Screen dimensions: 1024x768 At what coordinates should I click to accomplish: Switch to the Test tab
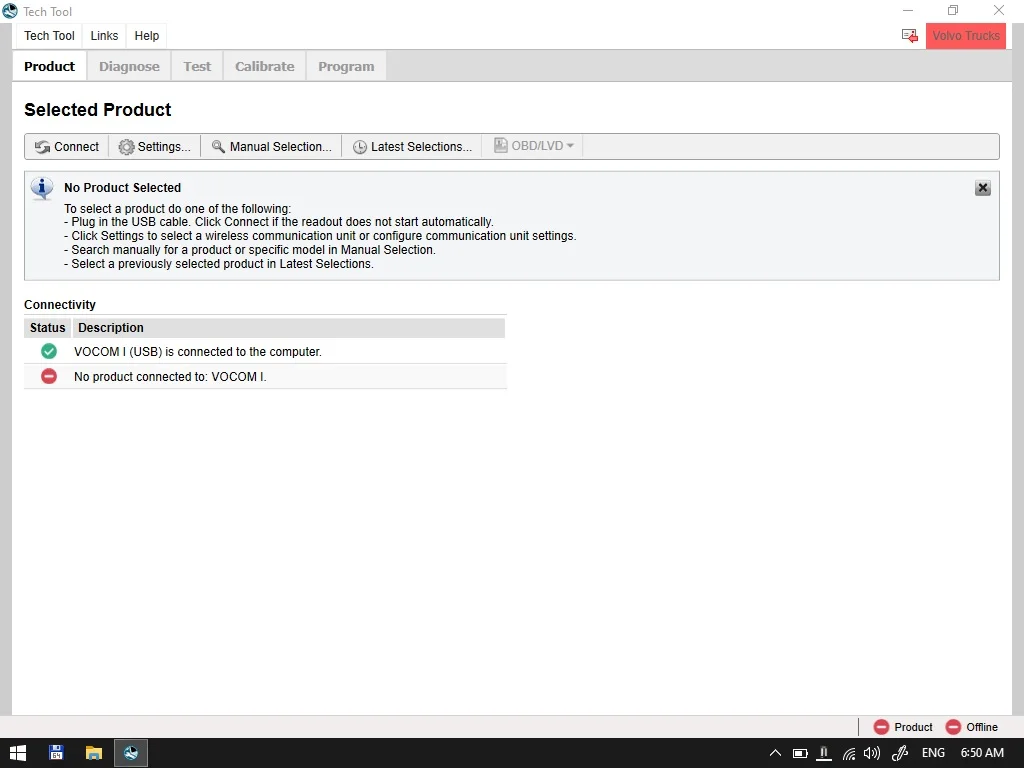coord(197,67)
